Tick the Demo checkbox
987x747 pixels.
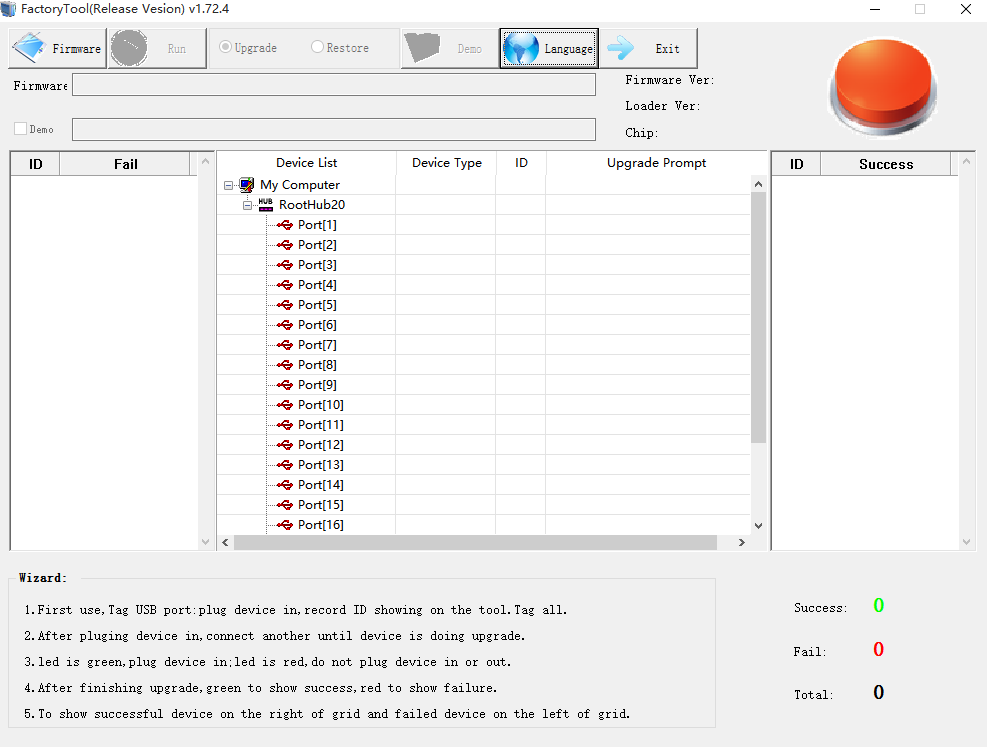(21, 128)
